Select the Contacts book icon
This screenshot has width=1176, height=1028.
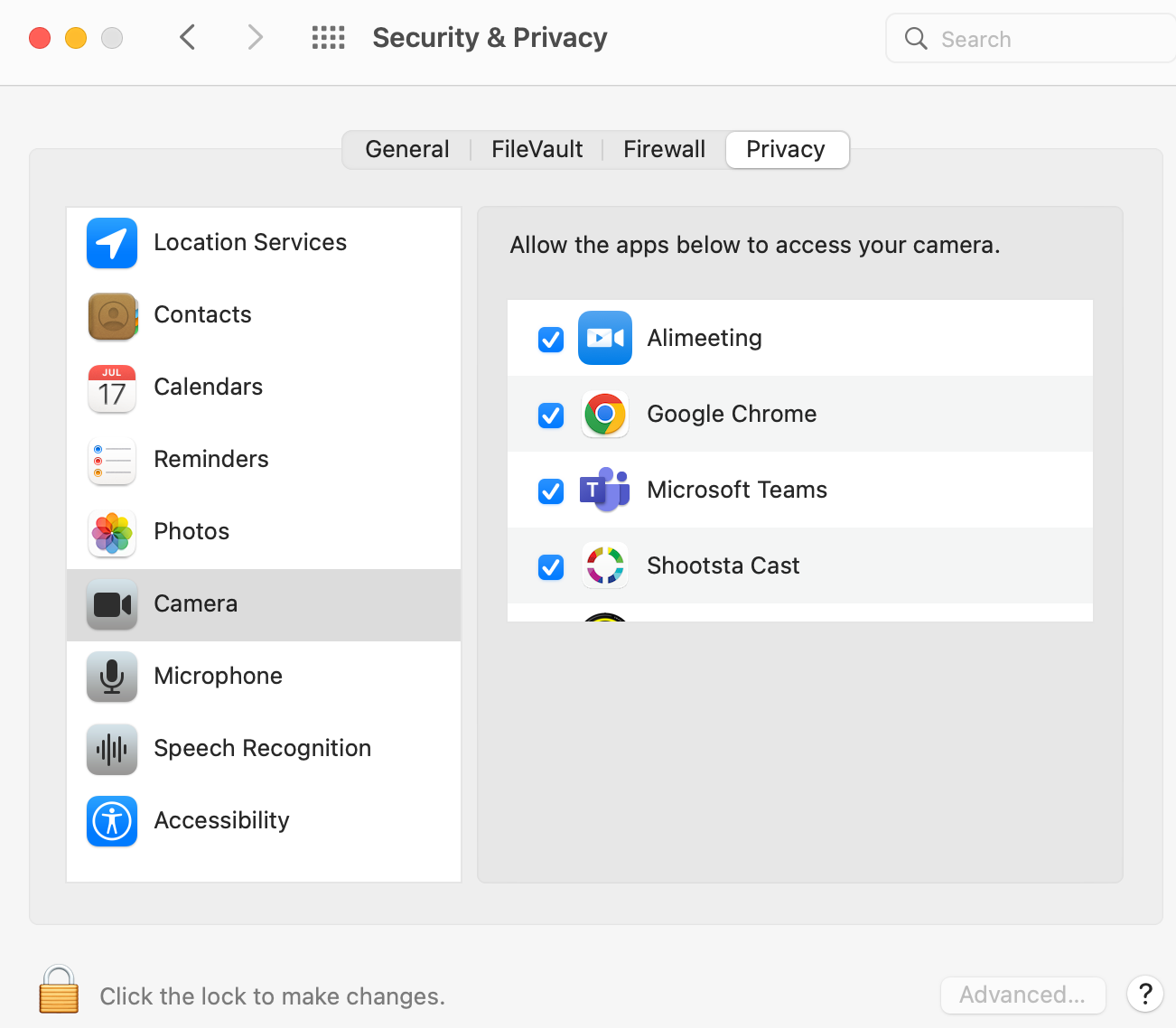(x=112, y=315)
